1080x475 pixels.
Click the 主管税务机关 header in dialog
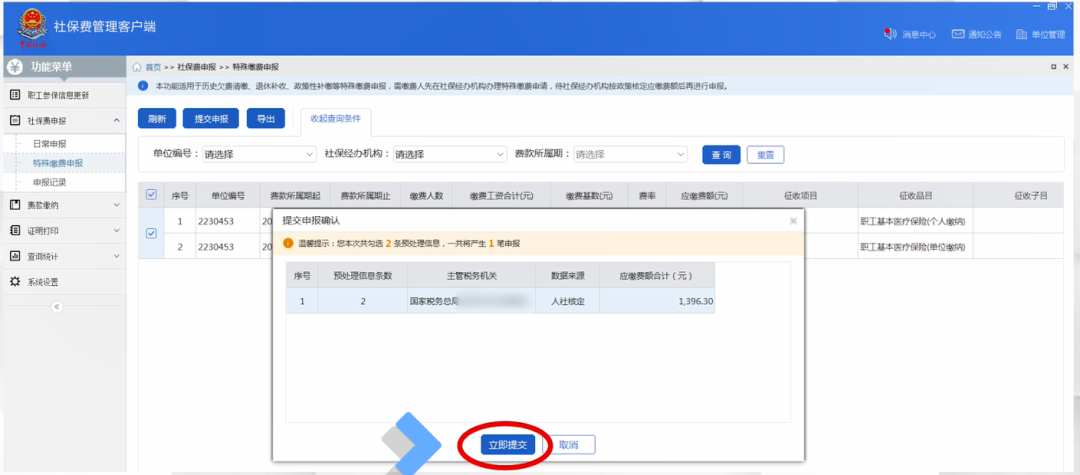click(x=472, y=276)
